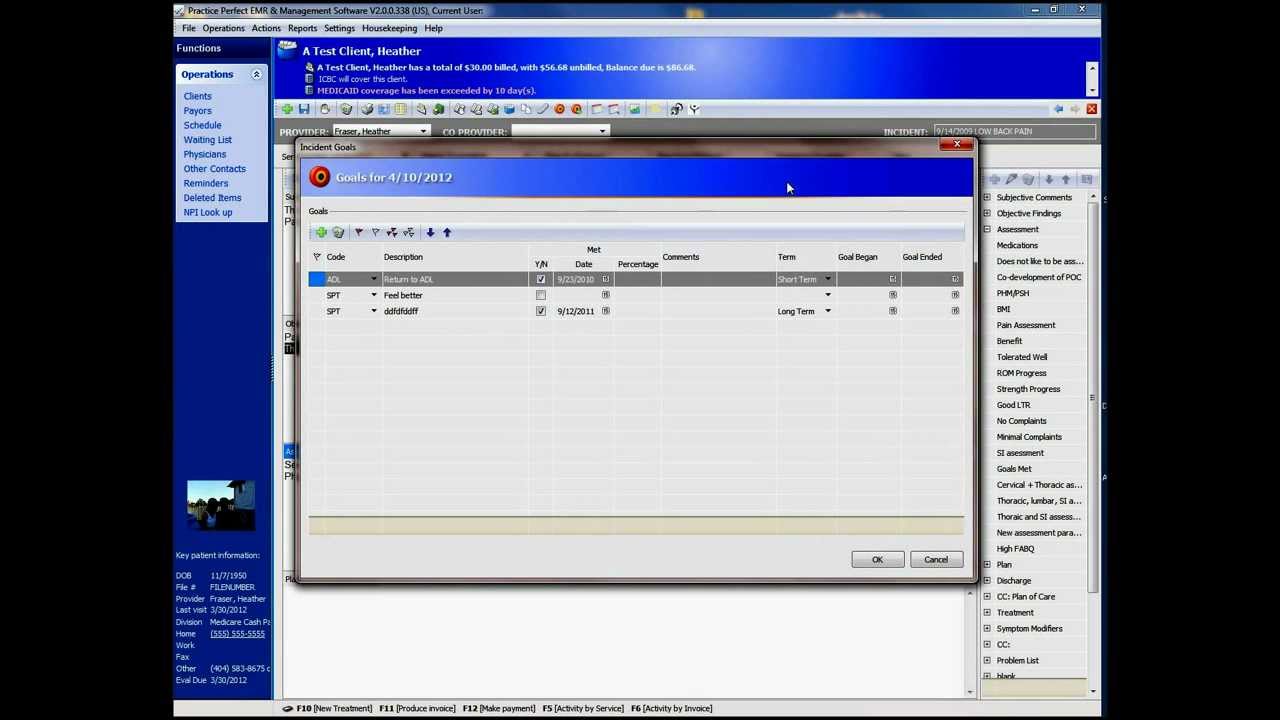The height and width of the screenshot is (720, 1280).
Task: Move the selected goal down with blue arrow
Action: (x=430, y=232)
